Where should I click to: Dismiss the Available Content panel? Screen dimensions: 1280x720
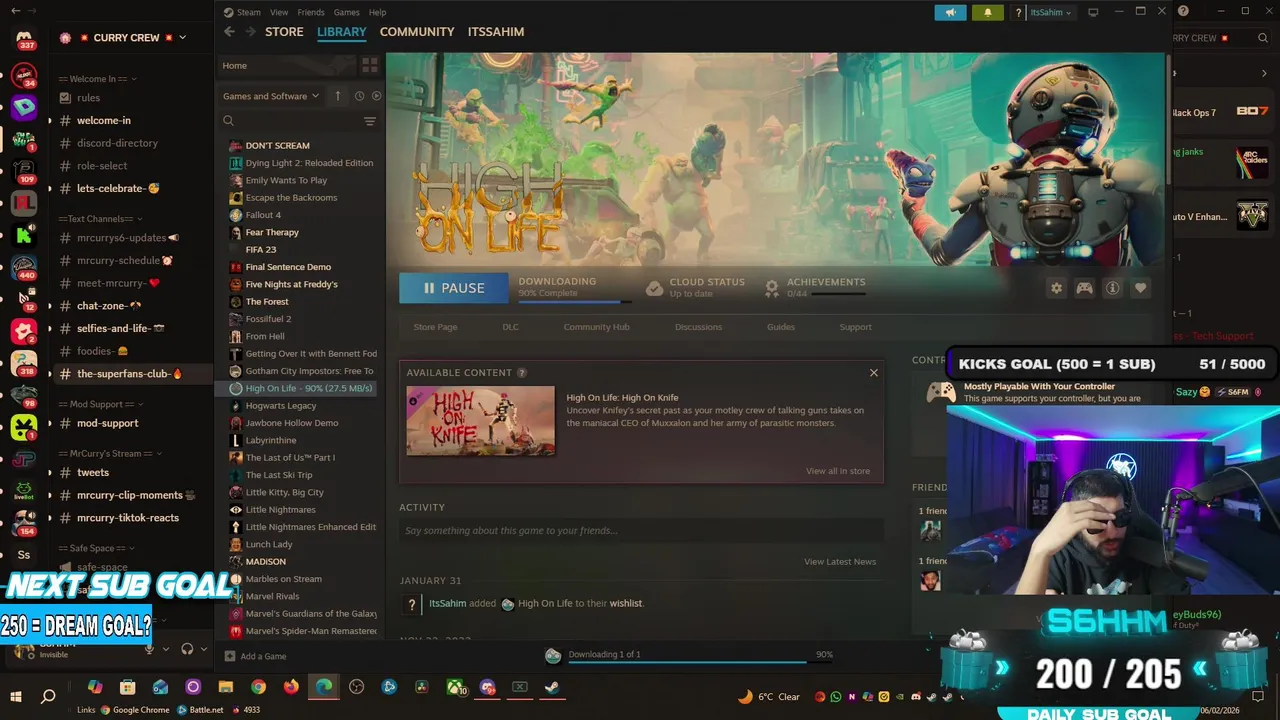[x=873, y=372]
